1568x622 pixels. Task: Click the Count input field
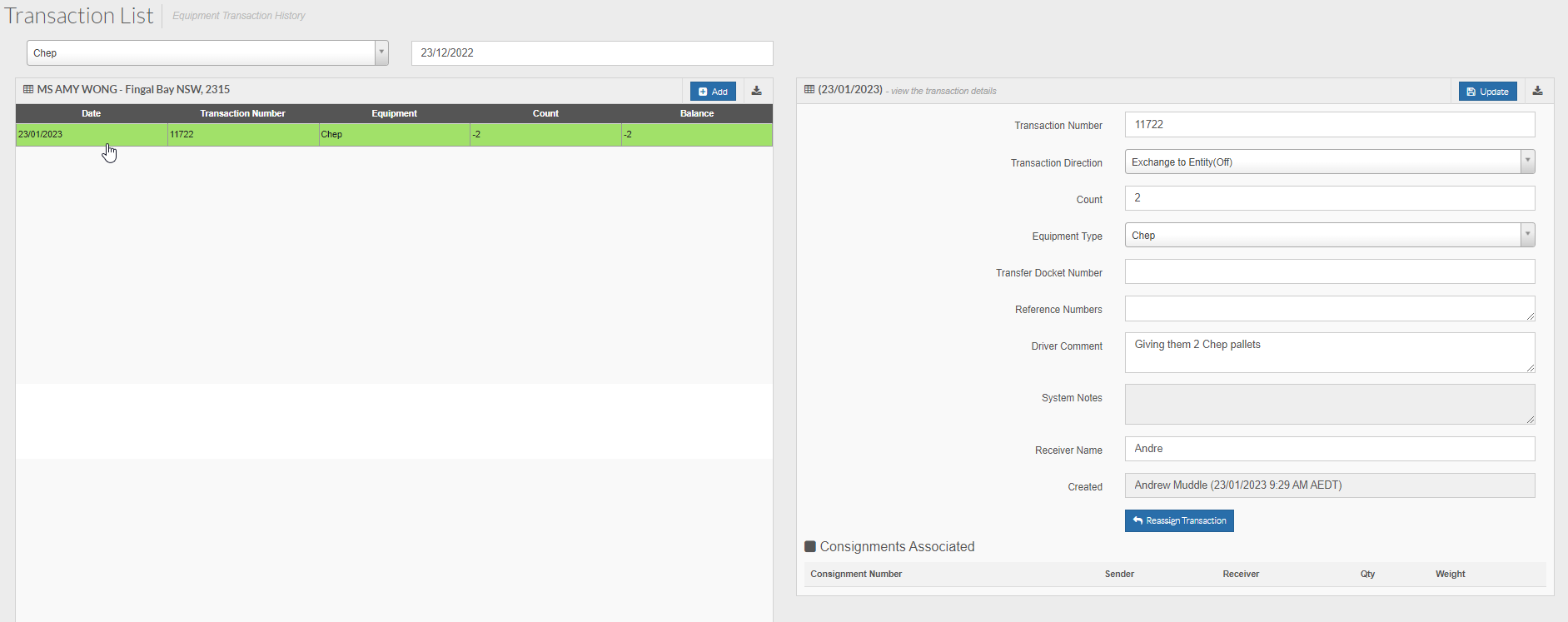pos(1330,198)
